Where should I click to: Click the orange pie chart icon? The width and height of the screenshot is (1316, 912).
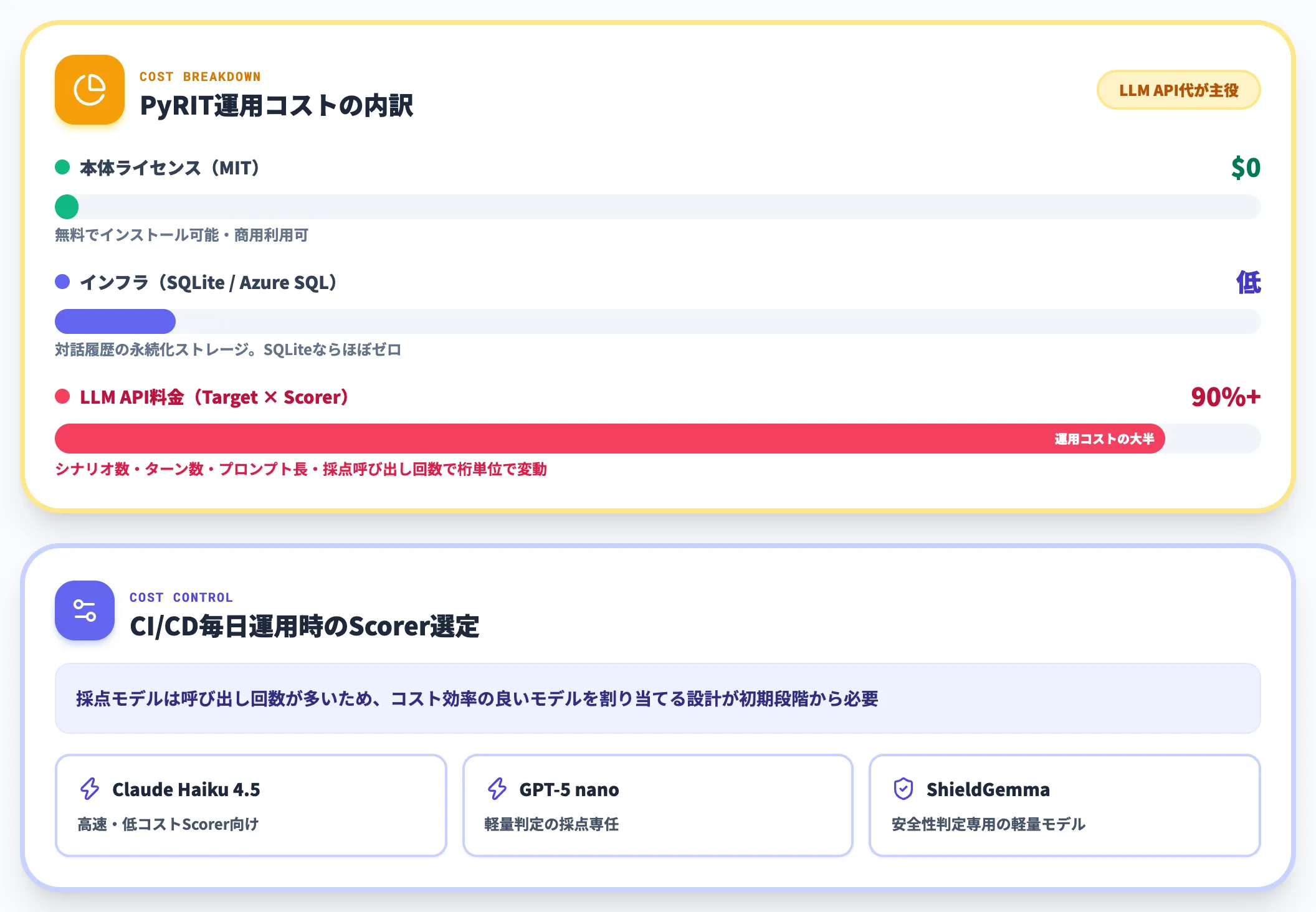point(90,90)
